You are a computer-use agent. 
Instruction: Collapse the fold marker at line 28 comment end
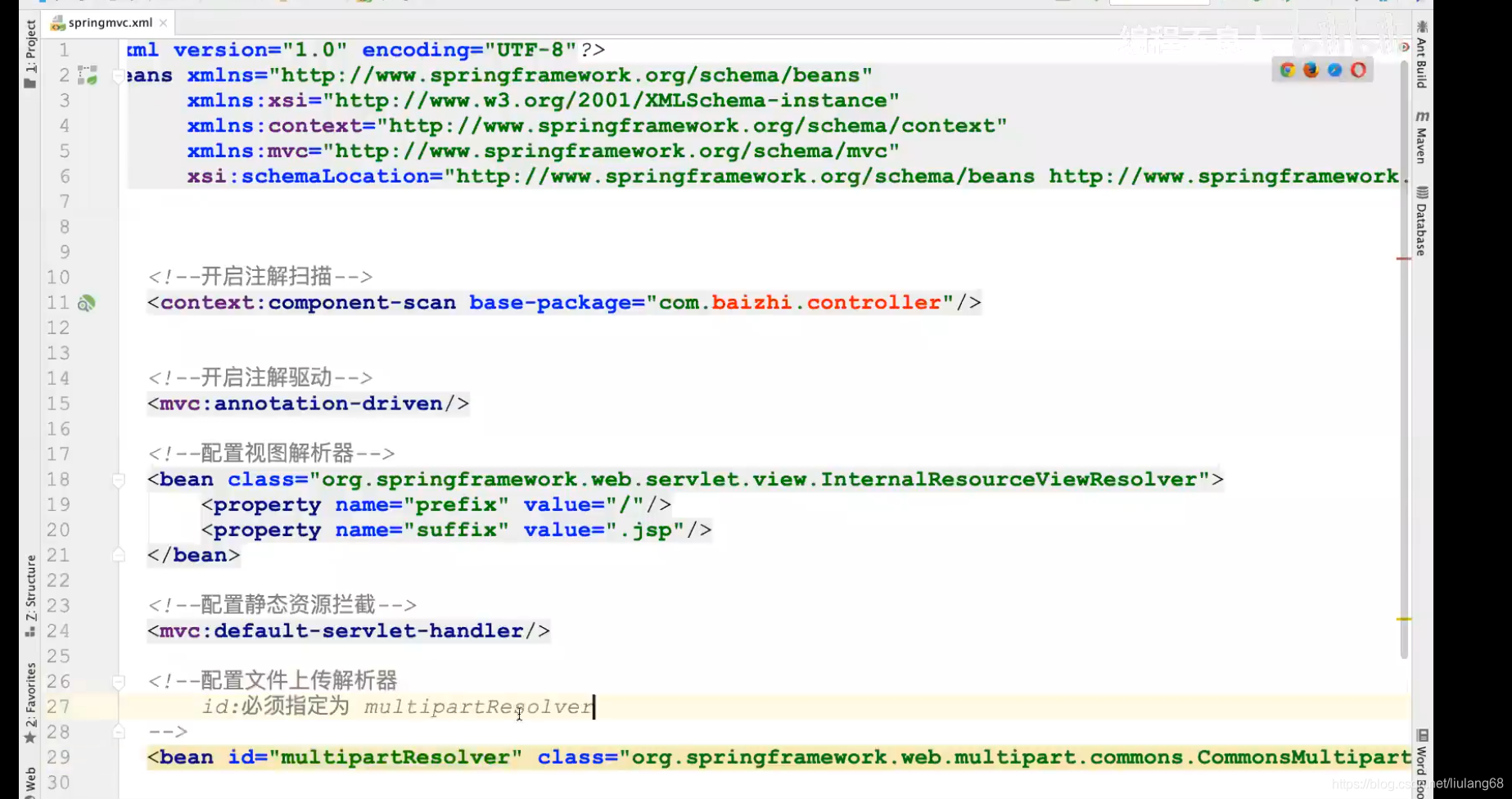pos(119,731)
